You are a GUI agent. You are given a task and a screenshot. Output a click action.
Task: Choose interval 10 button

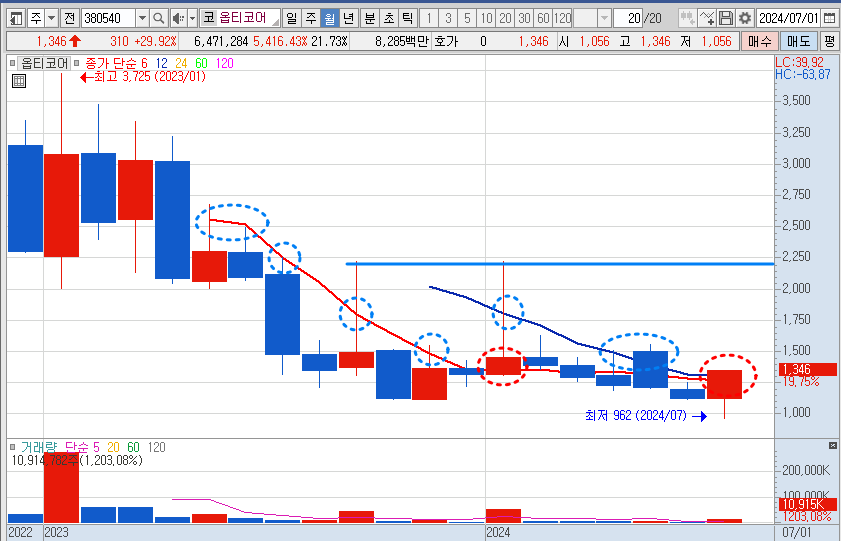tap(486, 18)
